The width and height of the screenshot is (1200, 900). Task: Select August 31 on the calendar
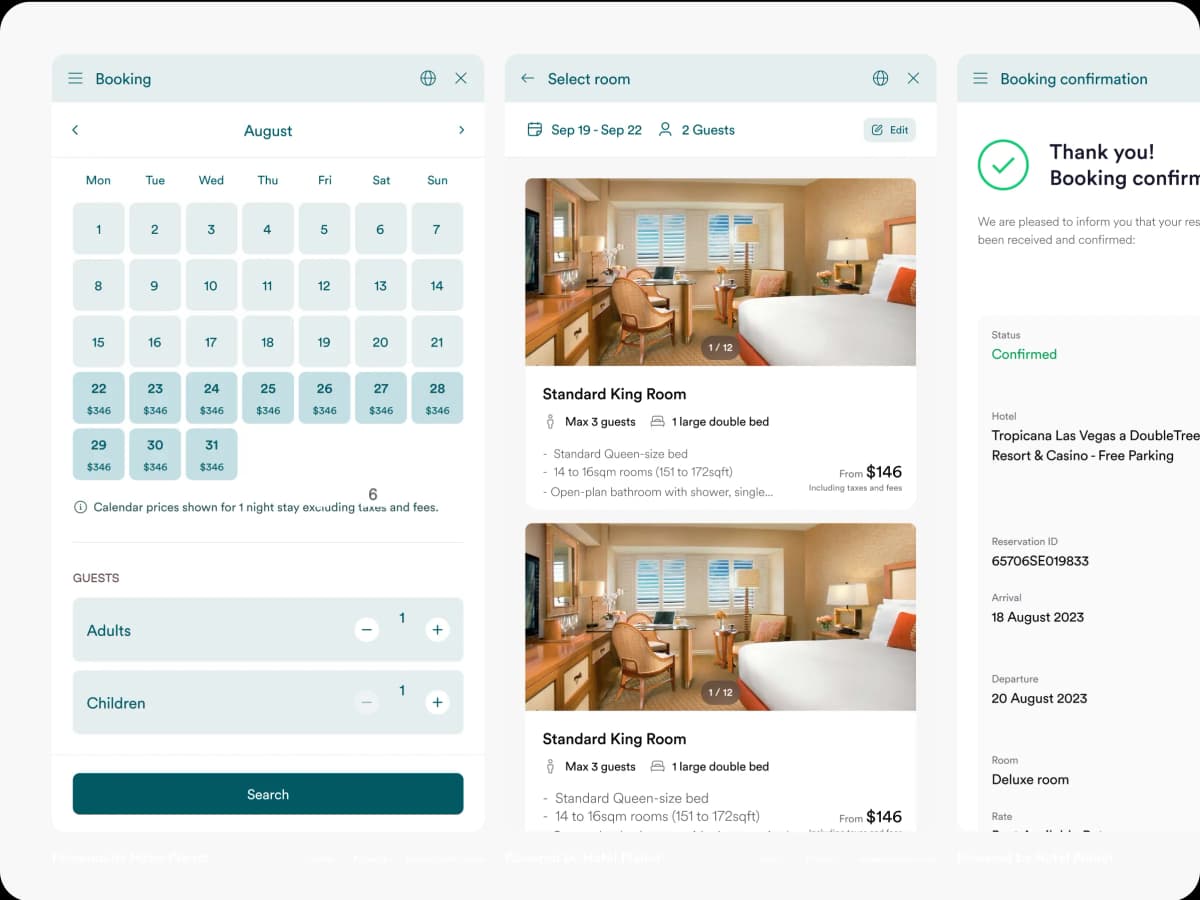211,454
